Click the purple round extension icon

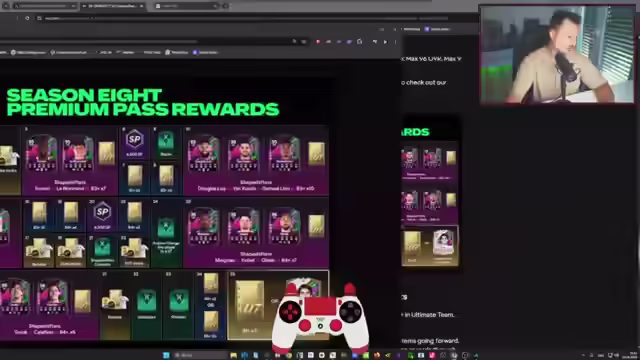click(x=349, y=42)
